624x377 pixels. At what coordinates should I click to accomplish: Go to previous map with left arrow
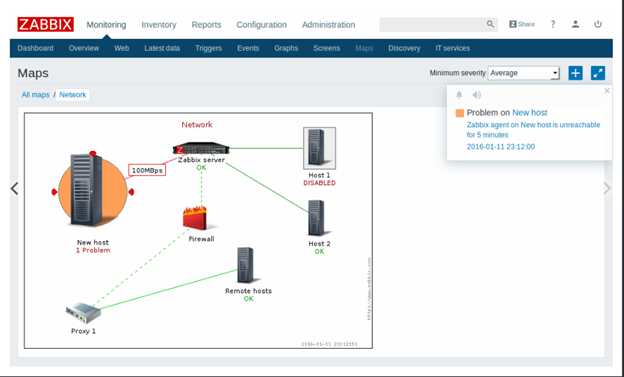click(x=14, y=188)
